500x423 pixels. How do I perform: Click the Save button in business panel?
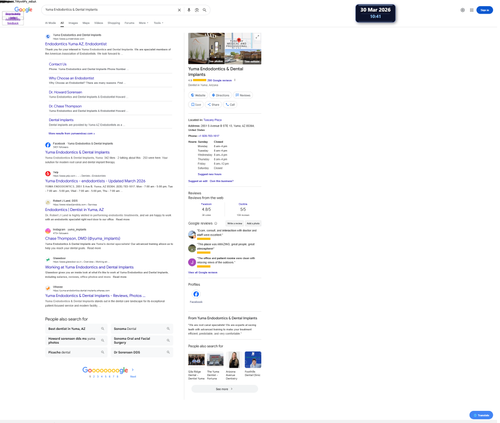coord(196,105)
